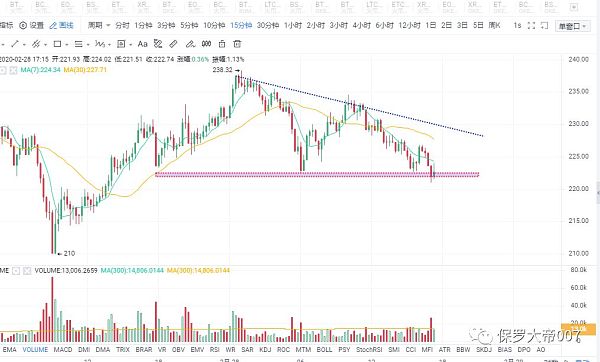This screenshot has width=600, height=362.
Task: Select the 30分钟 timeframe
Action: tap(268, 25)
